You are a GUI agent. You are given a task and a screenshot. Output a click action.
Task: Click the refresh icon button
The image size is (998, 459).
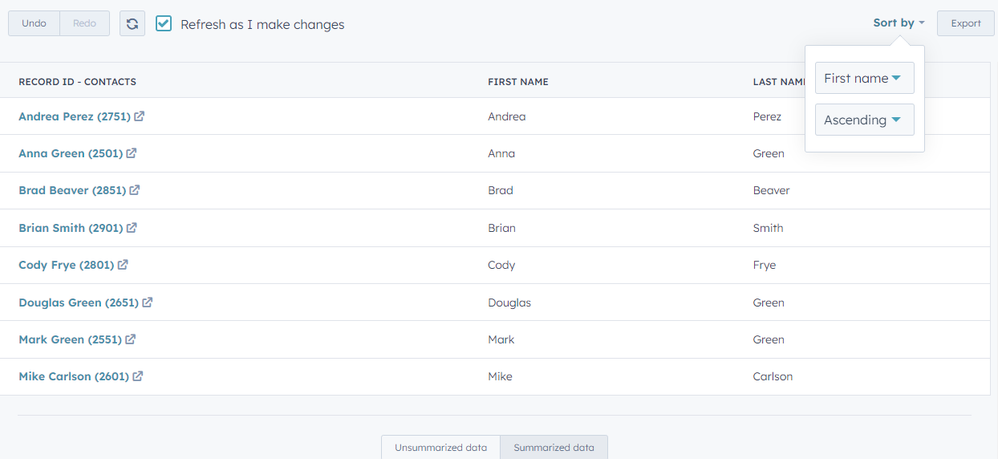[x=132, y=23]
